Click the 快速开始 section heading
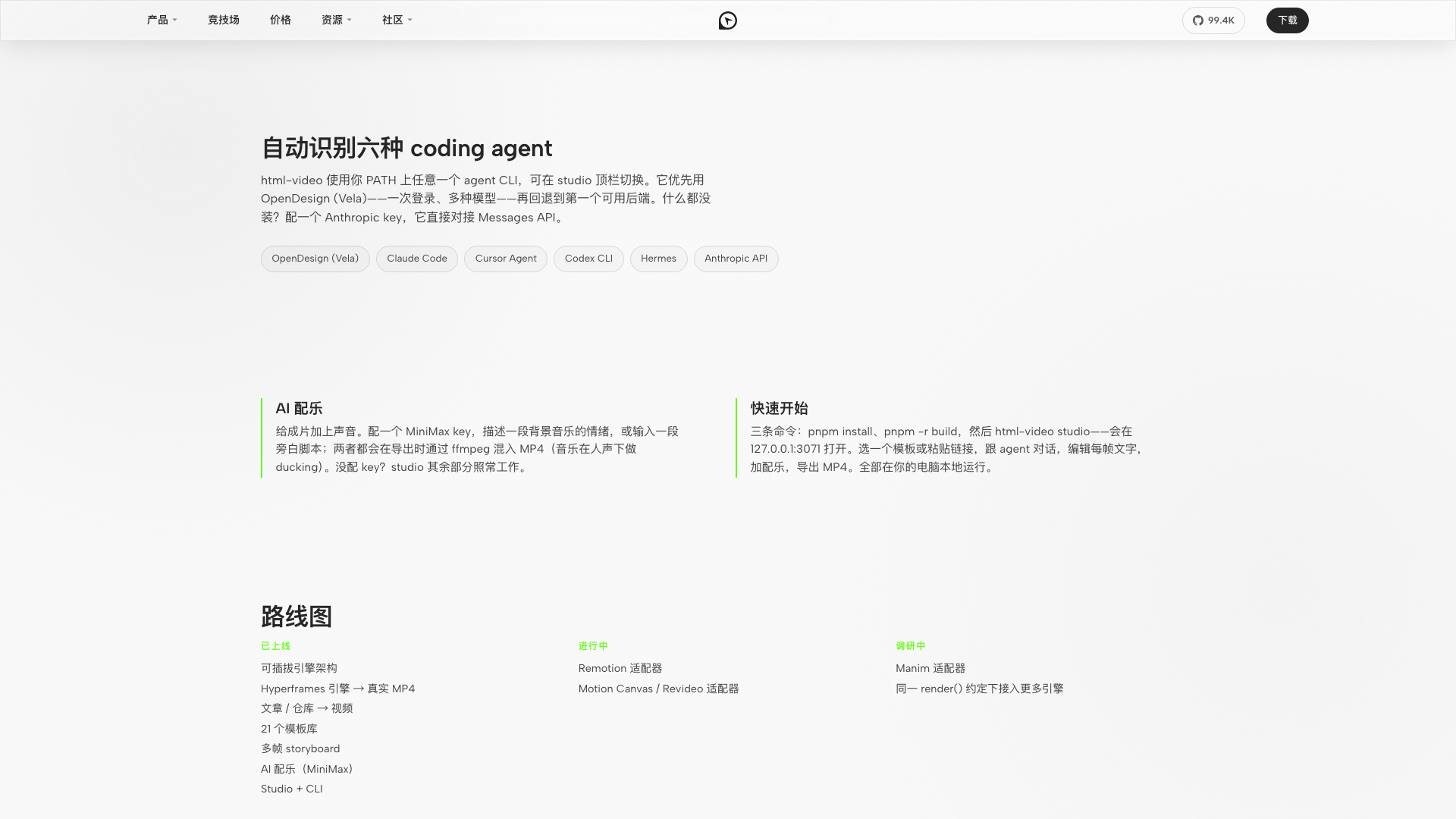Image resolution: width=1456 pixels, height=819 pixels. (x=779, y=409)
